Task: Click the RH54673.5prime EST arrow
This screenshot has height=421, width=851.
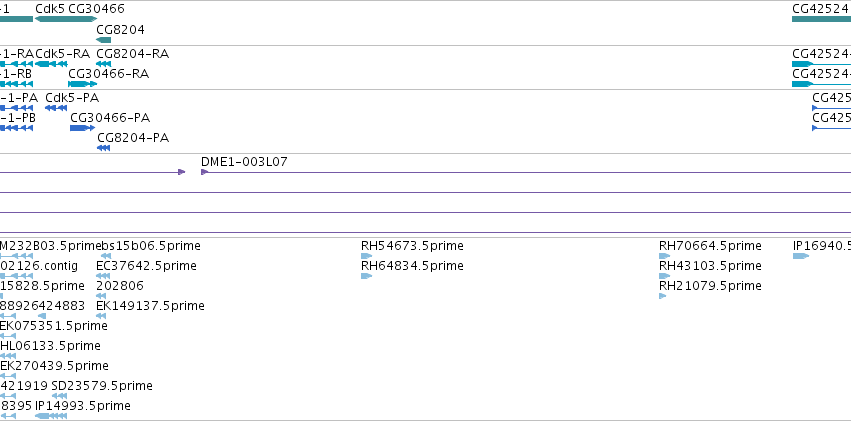Action: tap(367, 256)
